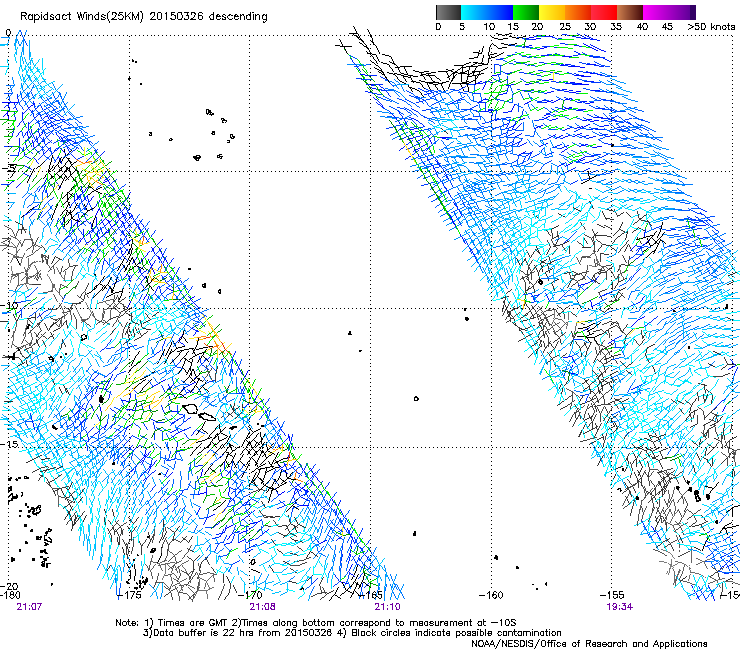Screen dimensions: 740x650
Task: Click the legend label '45'
Action: (667, 27)
